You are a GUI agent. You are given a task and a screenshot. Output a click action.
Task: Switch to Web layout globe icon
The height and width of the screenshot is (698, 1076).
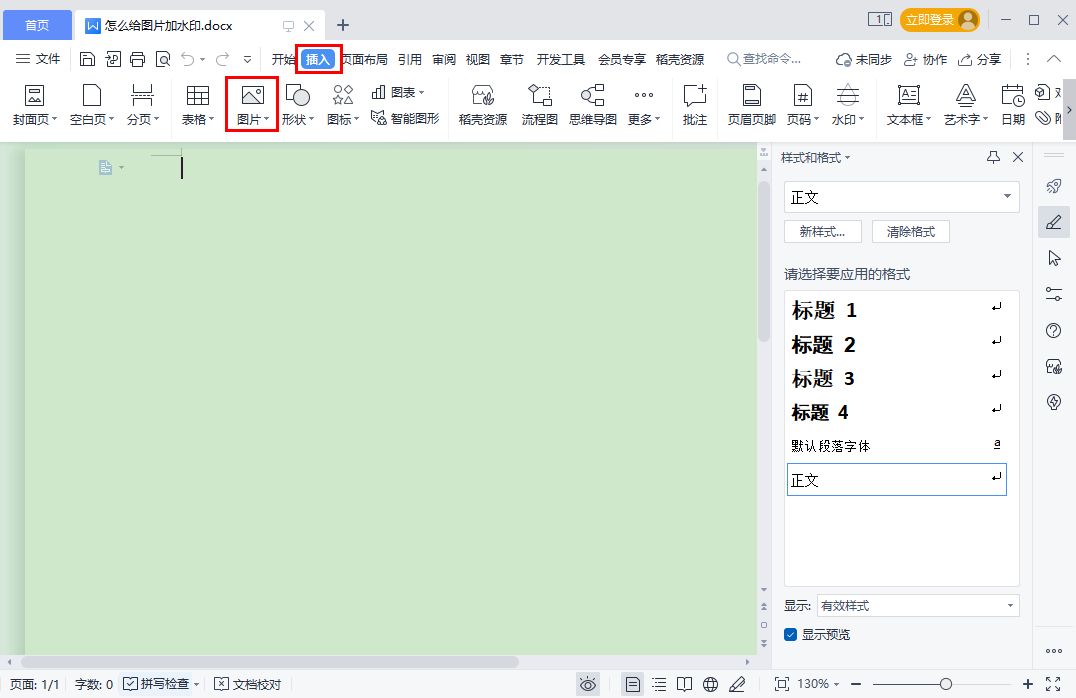710,684
